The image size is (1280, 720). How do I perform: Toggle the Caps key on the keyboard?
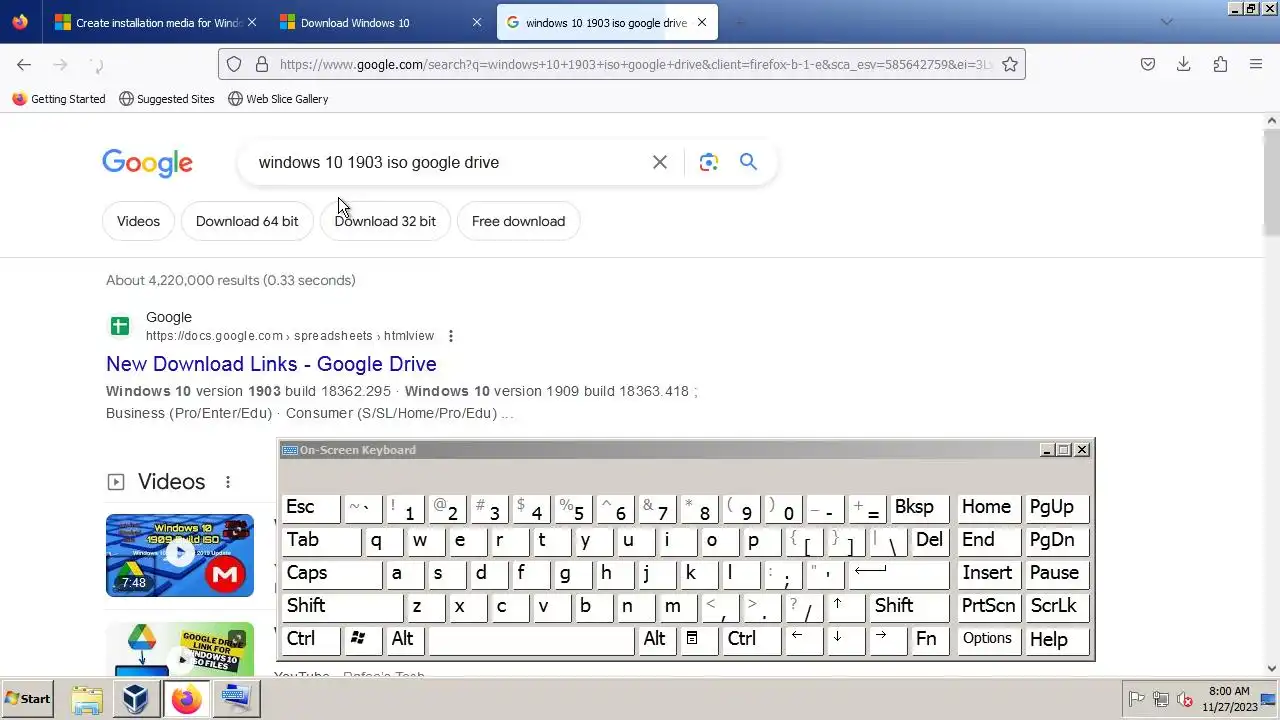(x=332, y=574)
